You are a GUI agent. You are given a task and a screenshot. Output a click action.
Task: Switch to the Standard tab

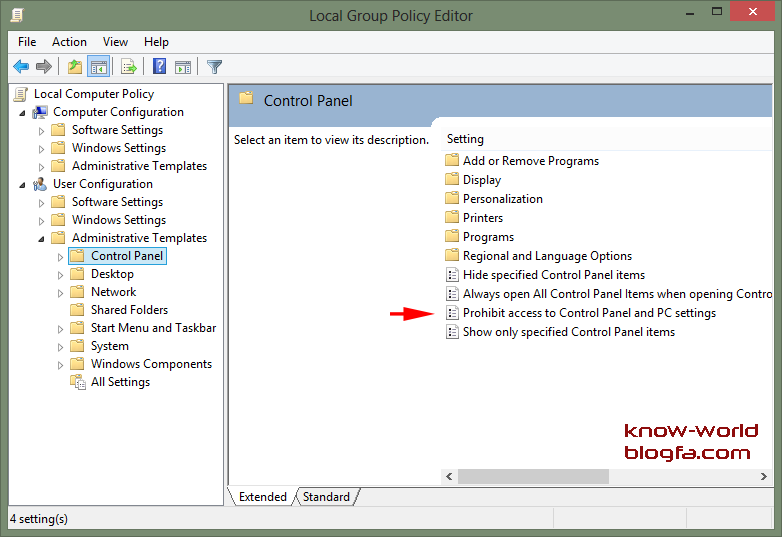pos(326,497)
